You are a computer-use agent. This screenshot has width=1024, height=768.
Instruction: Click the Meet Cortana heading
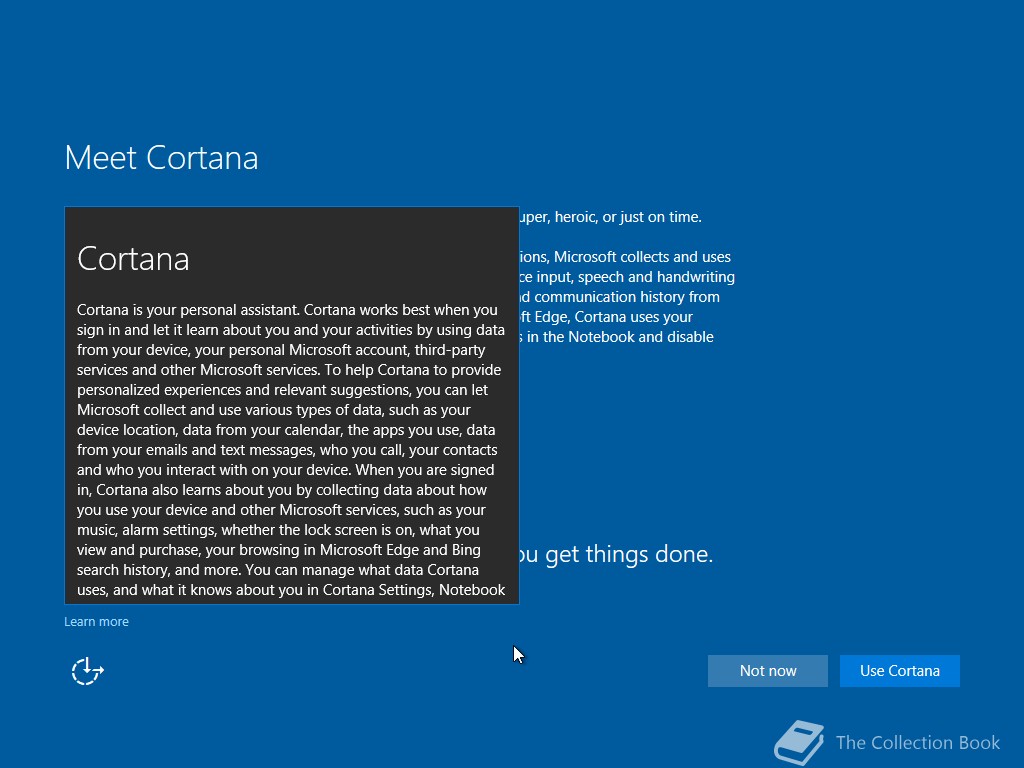coord(161,158)
